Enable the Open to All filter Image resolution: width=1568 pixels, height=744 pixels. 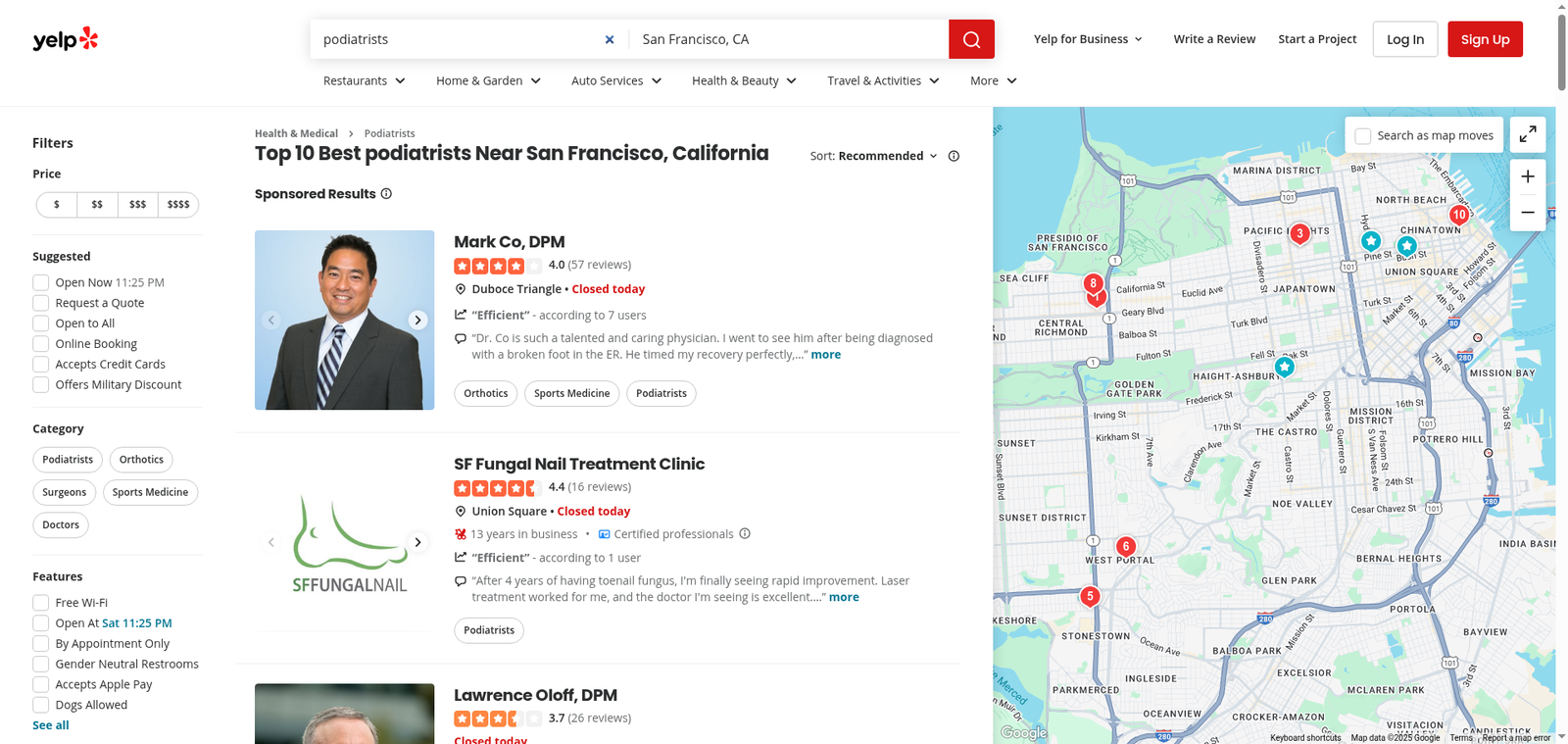click(41, 323)
